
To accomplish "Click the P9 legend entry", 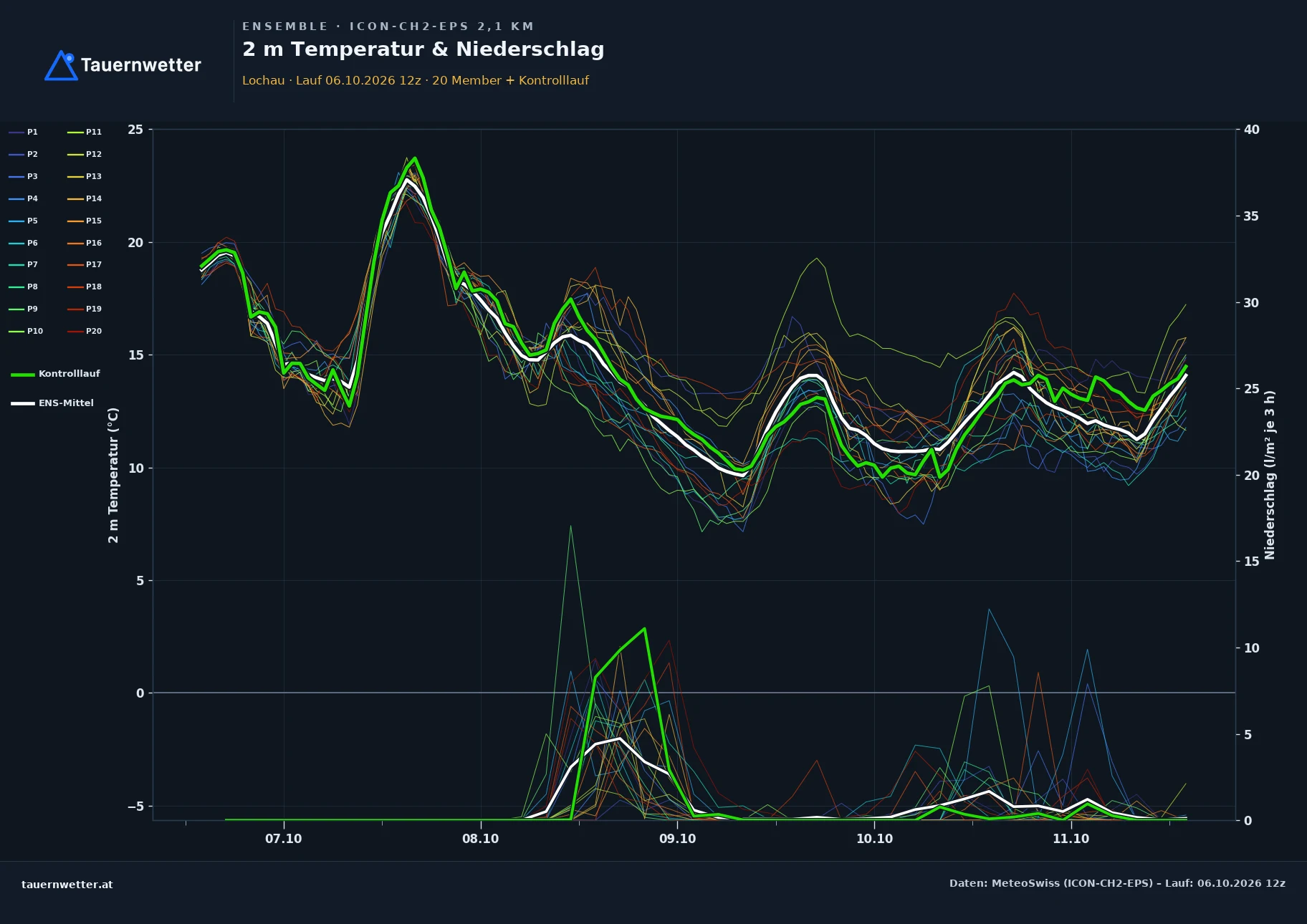I will (x=24, y=309).
